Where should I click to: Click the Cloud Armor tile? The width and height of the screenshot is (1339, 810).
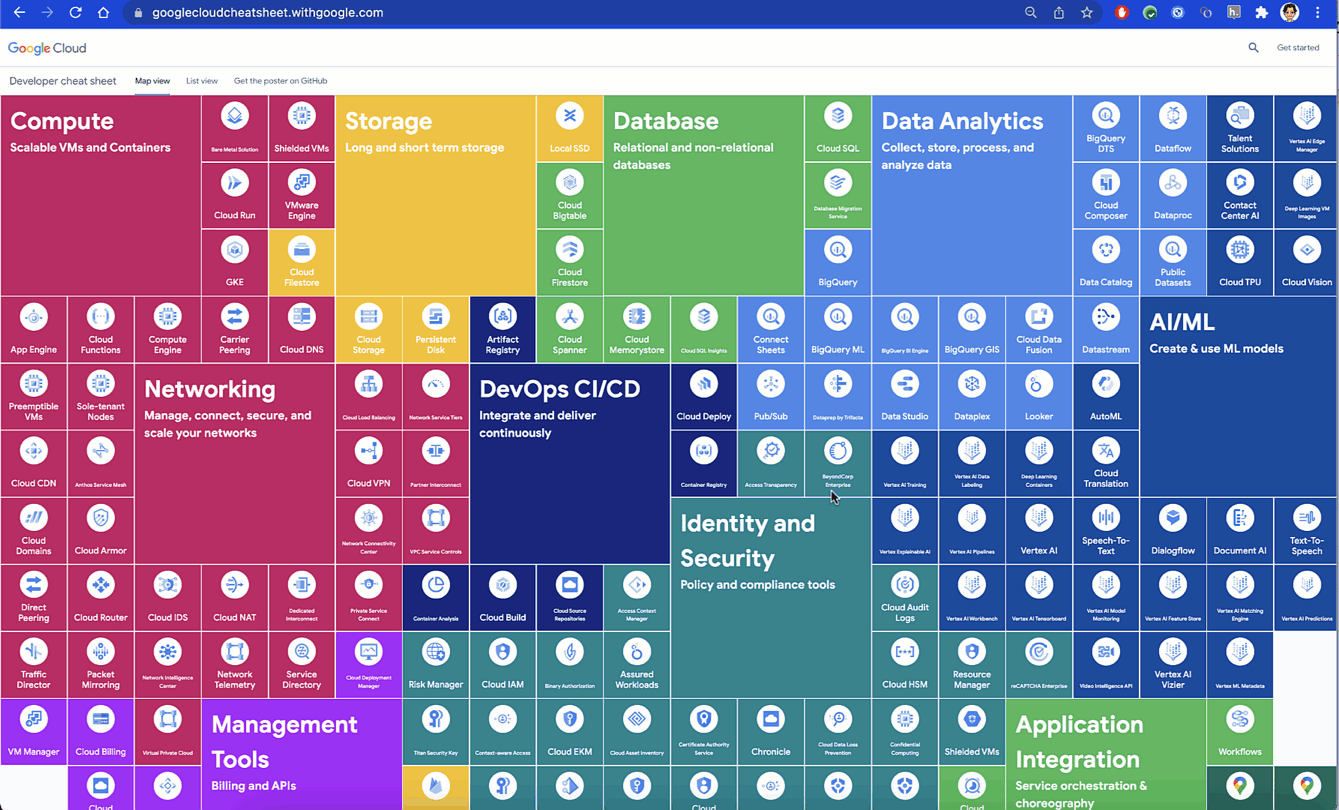point(100,530)
